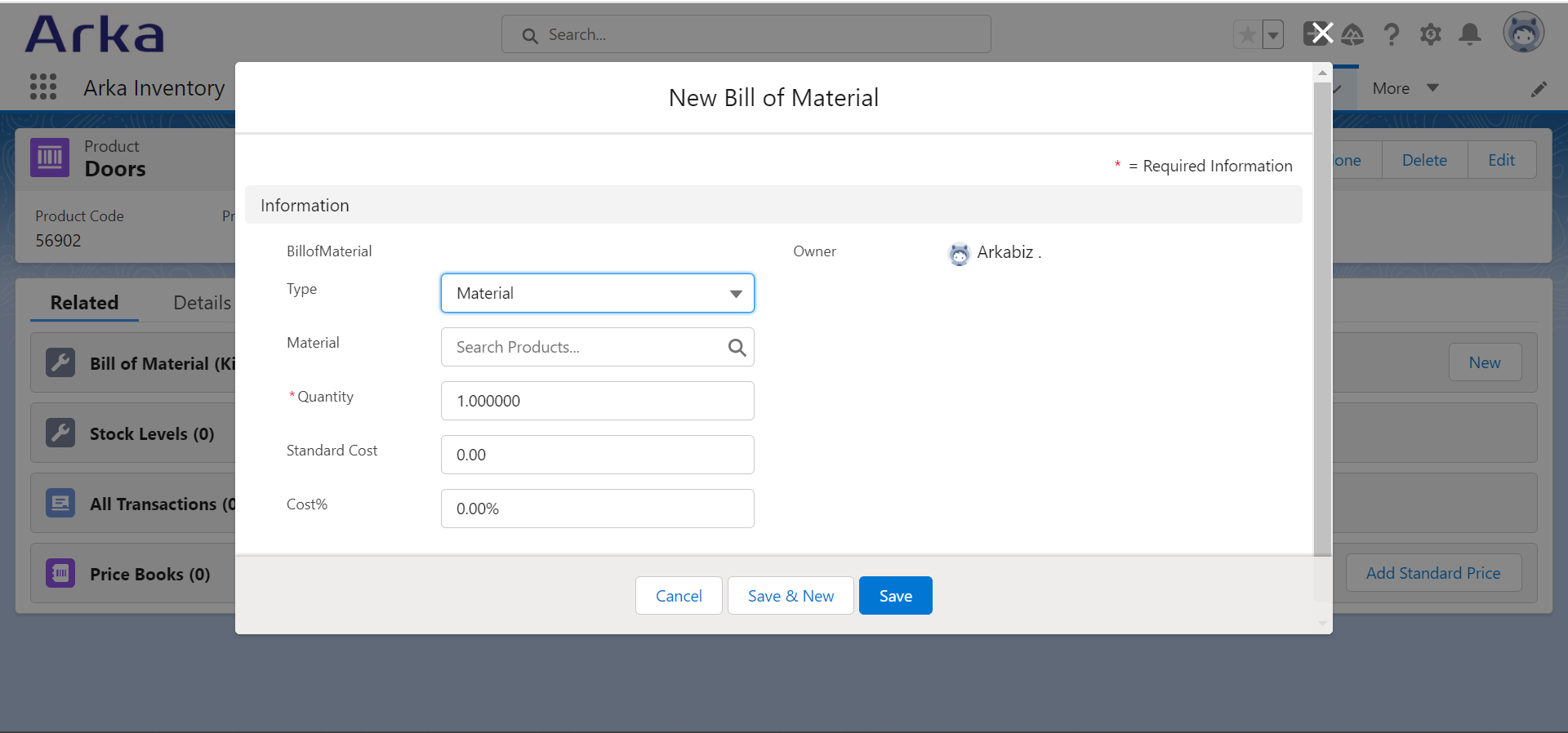
Task: Click the blue Save button
Action: (x=896, y=596)
